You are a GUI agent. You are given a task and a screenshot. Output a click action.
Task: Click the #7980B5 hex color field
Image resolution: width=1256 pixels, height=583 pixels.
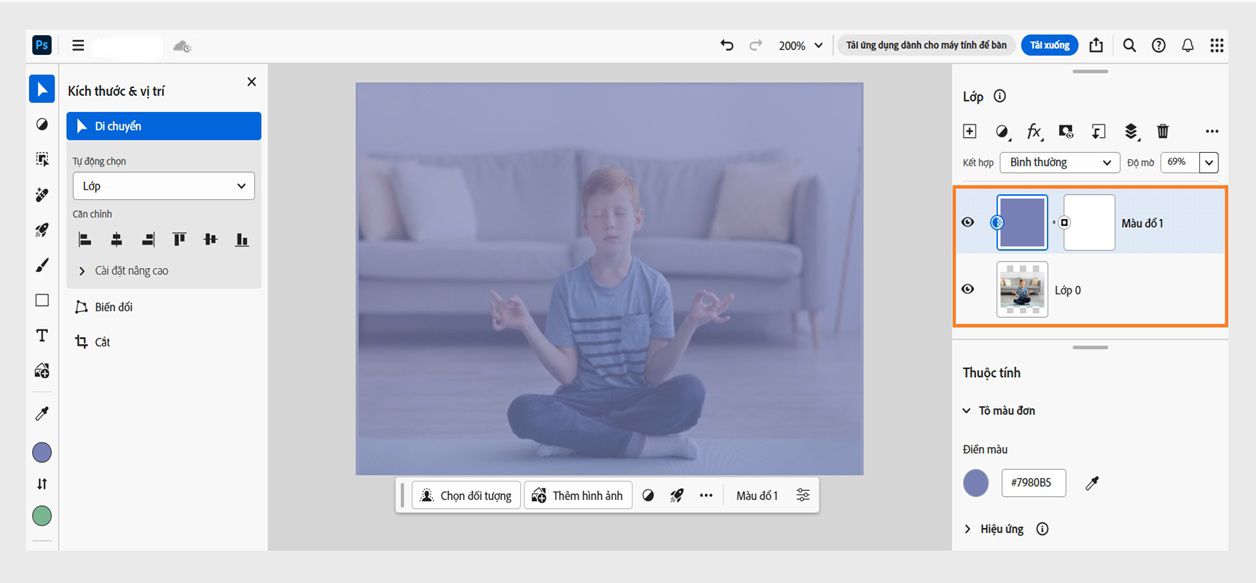[1034, 483]
